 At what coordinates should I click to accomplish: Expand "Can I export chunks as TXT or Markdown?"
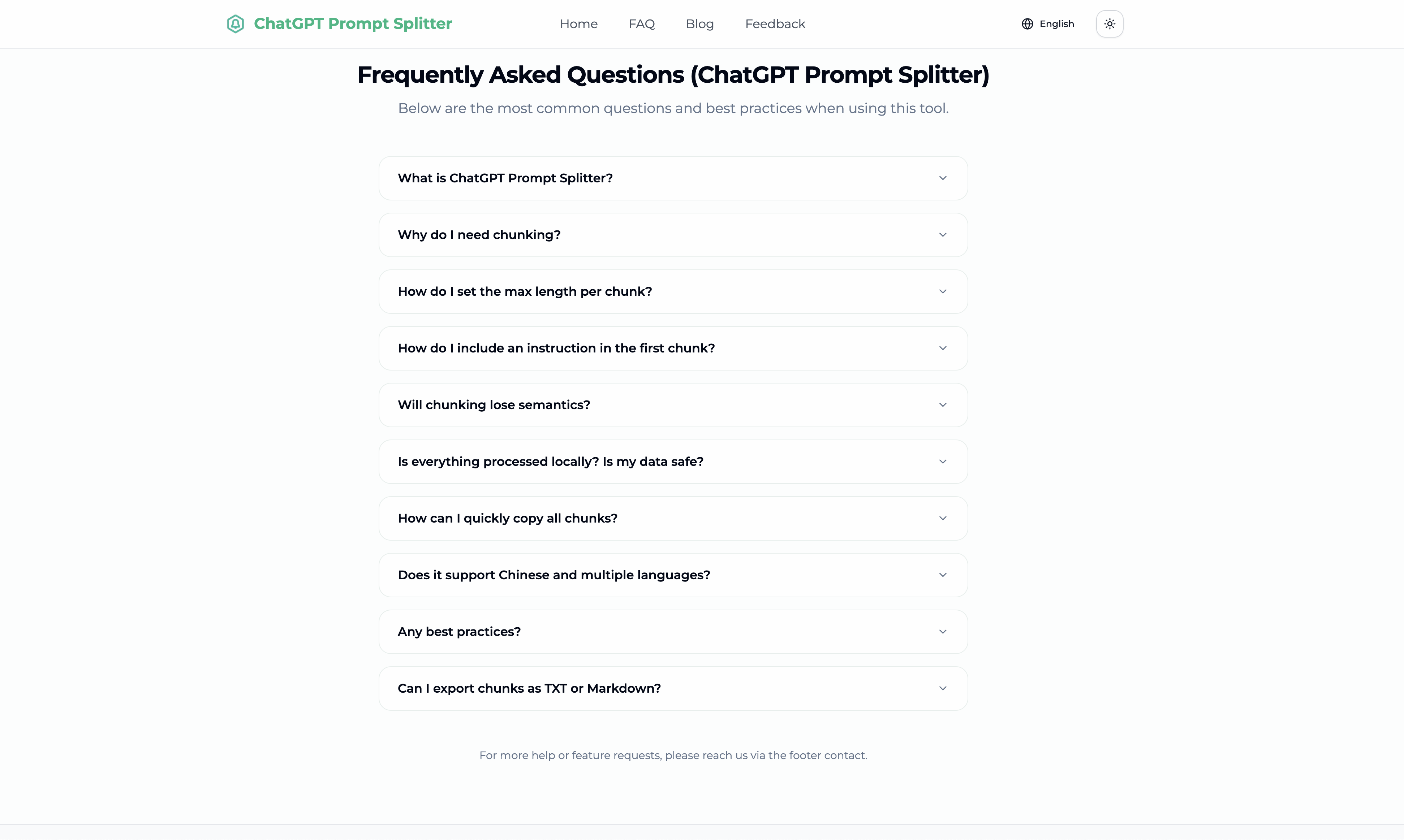(x=529, y=688)
